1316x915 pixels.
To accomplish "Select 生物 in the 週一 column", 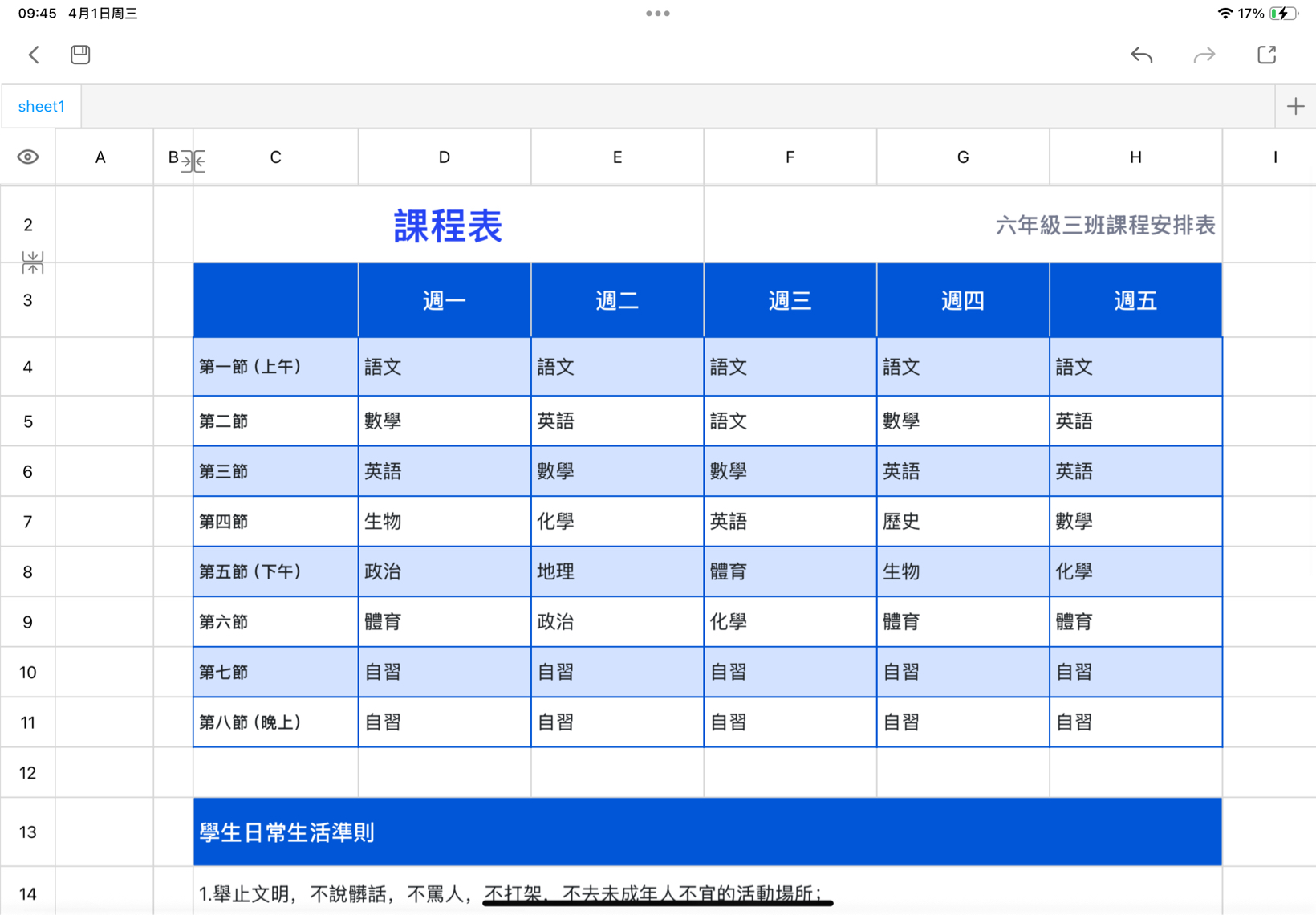I will 445,522.
